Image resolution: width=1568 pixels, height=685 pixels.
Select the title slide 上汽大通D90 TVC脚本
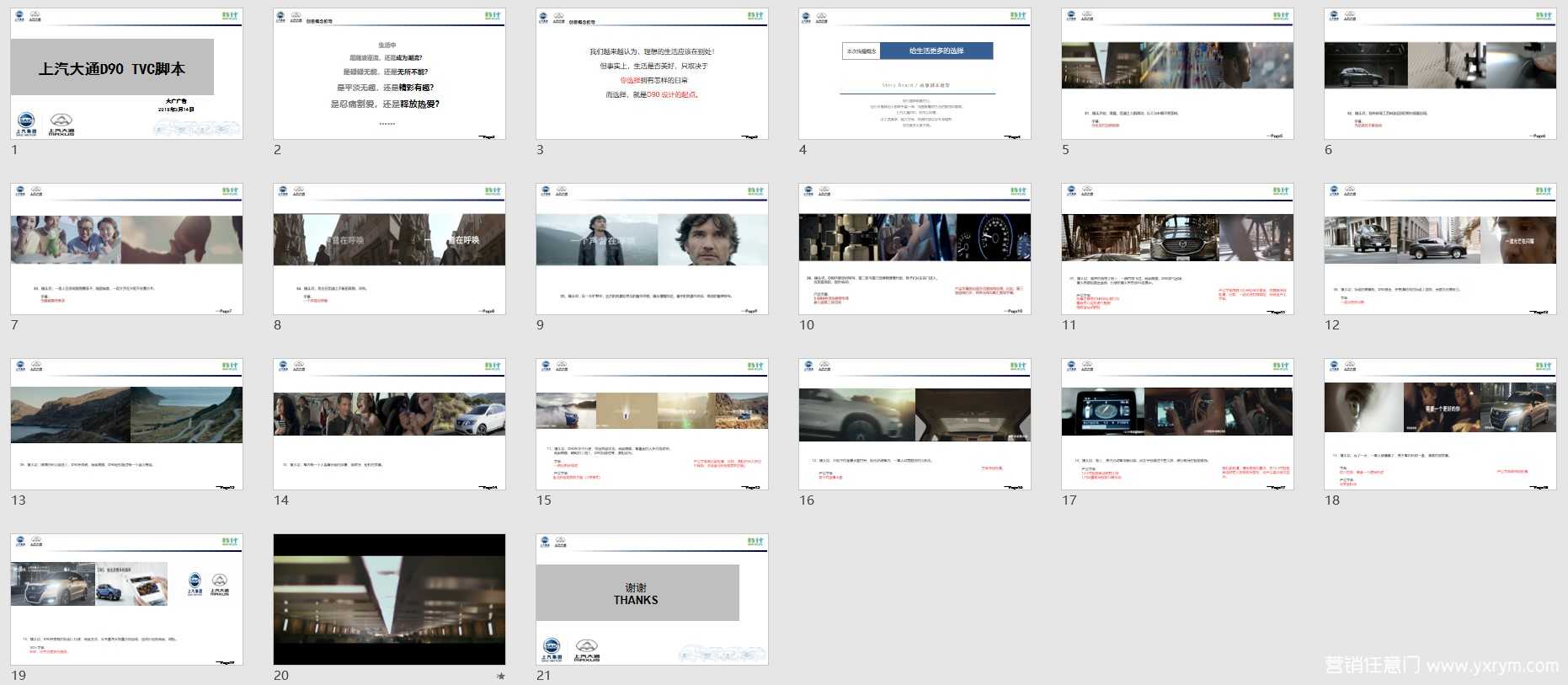click(x=127, y=74)
